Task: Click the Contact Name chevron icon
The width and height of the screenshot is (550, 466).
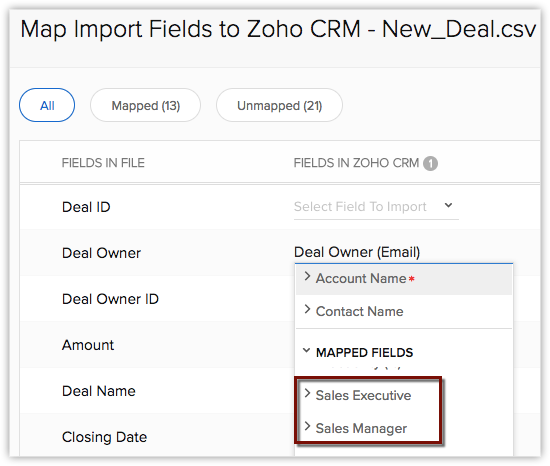Action: click(x=307, y=309)
